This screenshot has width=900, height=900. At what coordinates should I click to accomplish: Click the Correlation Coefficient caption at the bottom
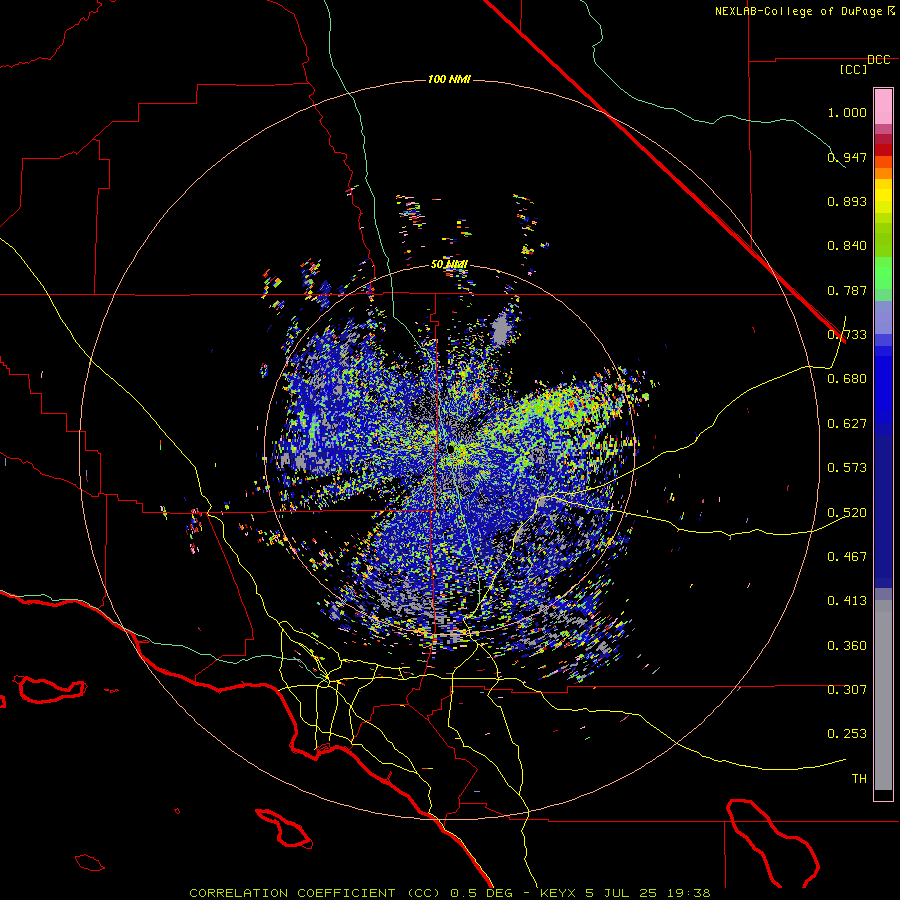click(450, 893)
